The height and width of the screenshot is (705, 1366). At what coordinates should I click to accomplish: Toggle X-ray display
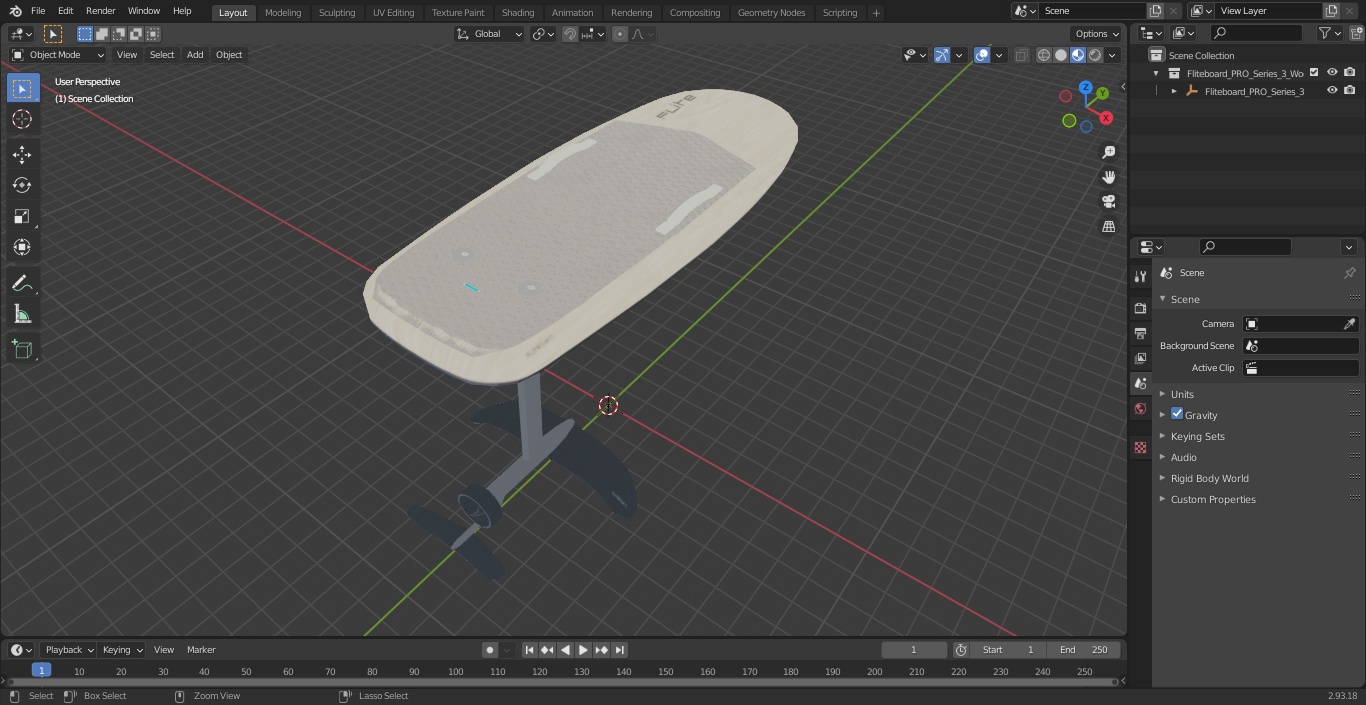point(1021,55)
